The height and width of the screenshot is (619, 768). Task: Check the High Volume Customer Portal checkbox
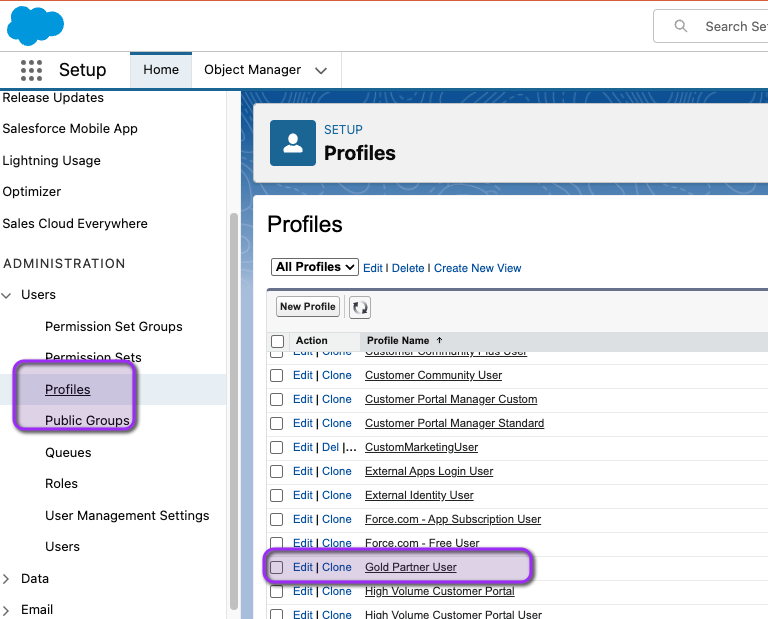coord(277,592)
